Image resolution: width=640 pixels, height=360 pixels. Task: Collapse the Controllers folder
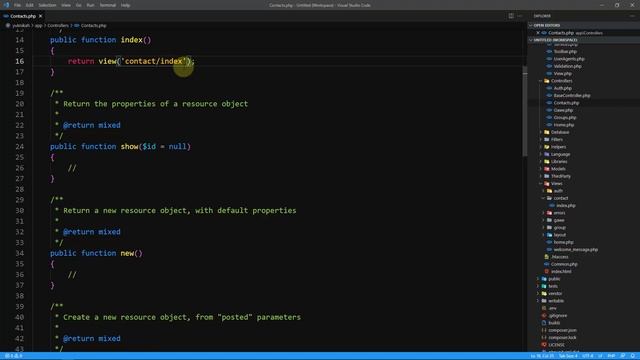pos(561,81)
